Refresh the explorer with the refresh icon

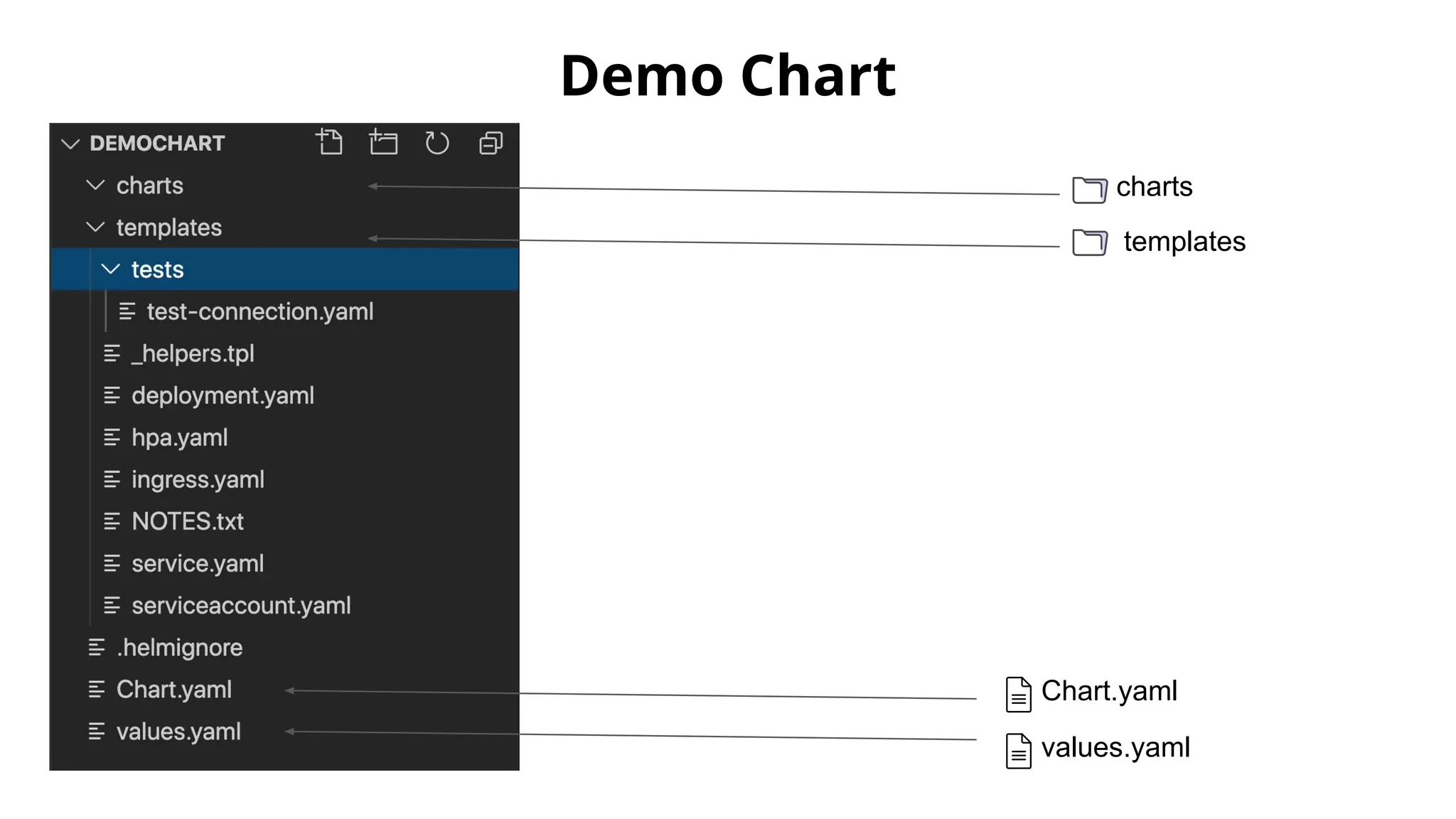pyautogui.click(x=437, y=143)
